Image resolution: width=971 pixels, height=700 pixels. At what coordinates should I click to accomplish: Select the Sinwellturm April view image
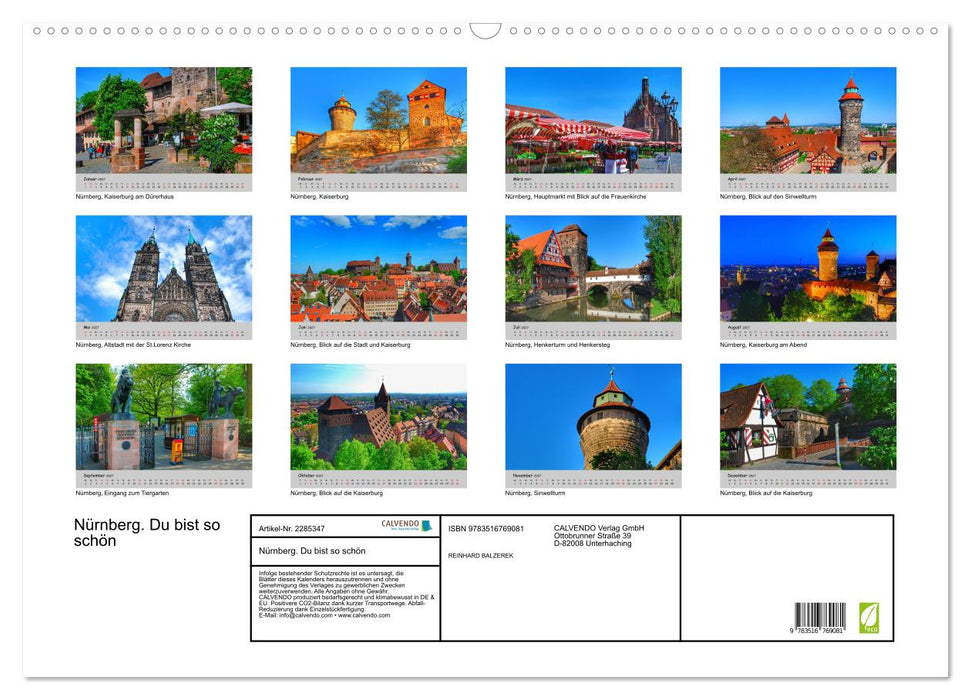pos(808,120)
